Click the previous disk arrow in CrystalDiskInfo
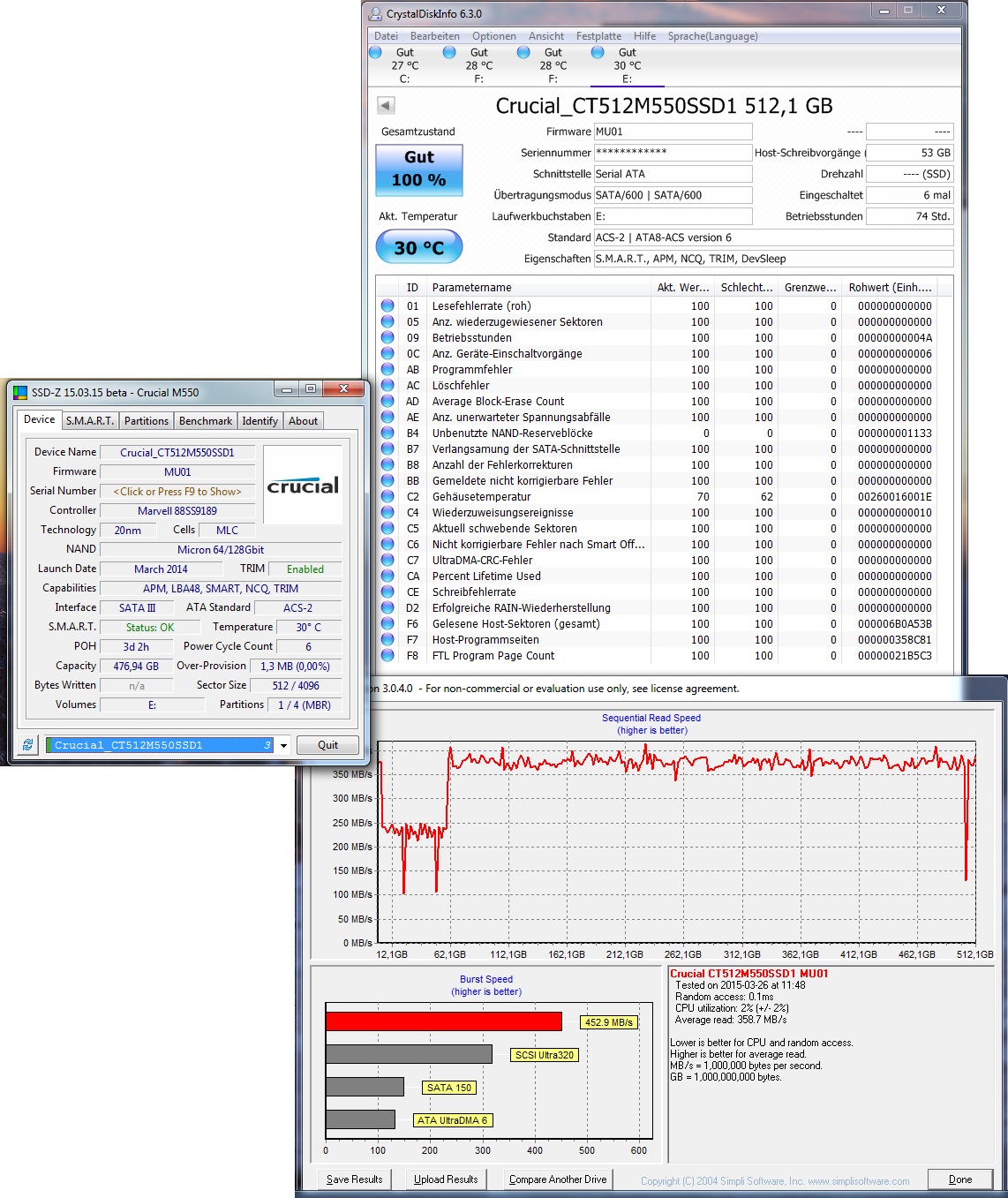Screen dimensions: 1008x1198 [386, 106]
